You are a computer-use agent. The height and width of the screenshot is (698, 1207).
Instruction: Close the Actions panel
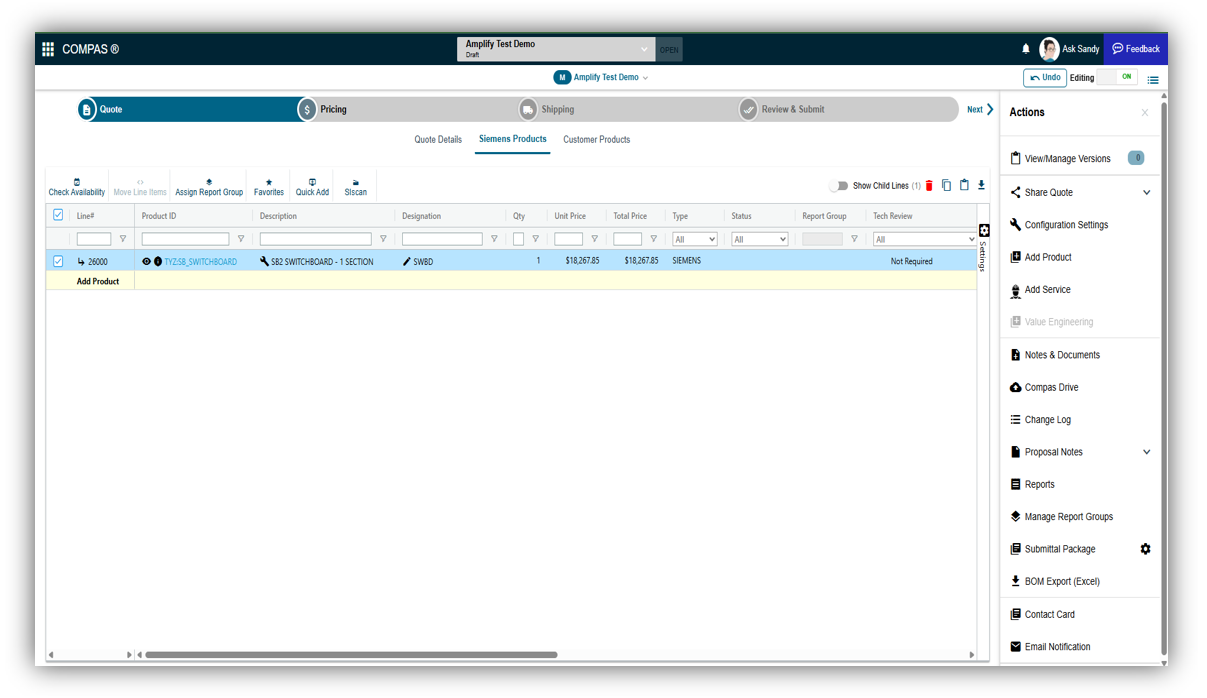[x=1145, y=113]
